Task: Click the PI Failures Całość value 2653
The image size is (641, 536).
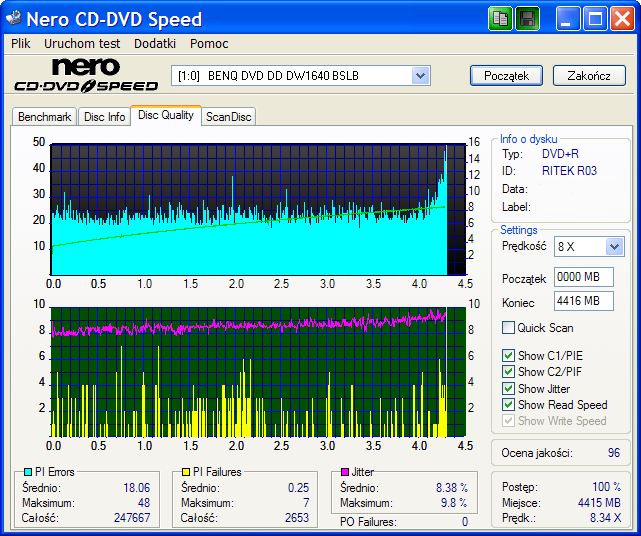Action: coord(297,518)
